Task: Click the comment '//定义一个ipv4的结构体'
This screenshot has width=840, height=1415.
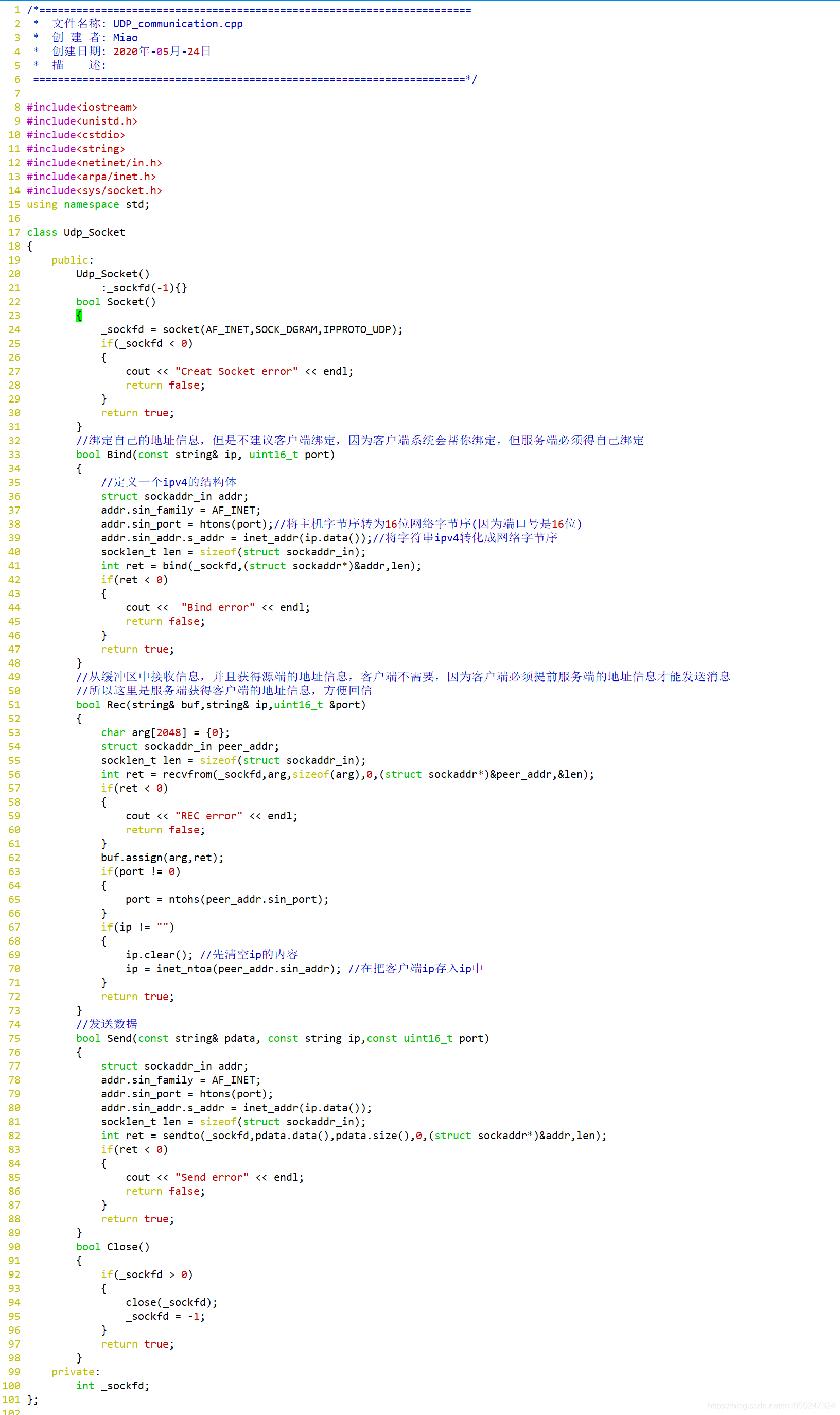Action: click(x=169, y=482)
